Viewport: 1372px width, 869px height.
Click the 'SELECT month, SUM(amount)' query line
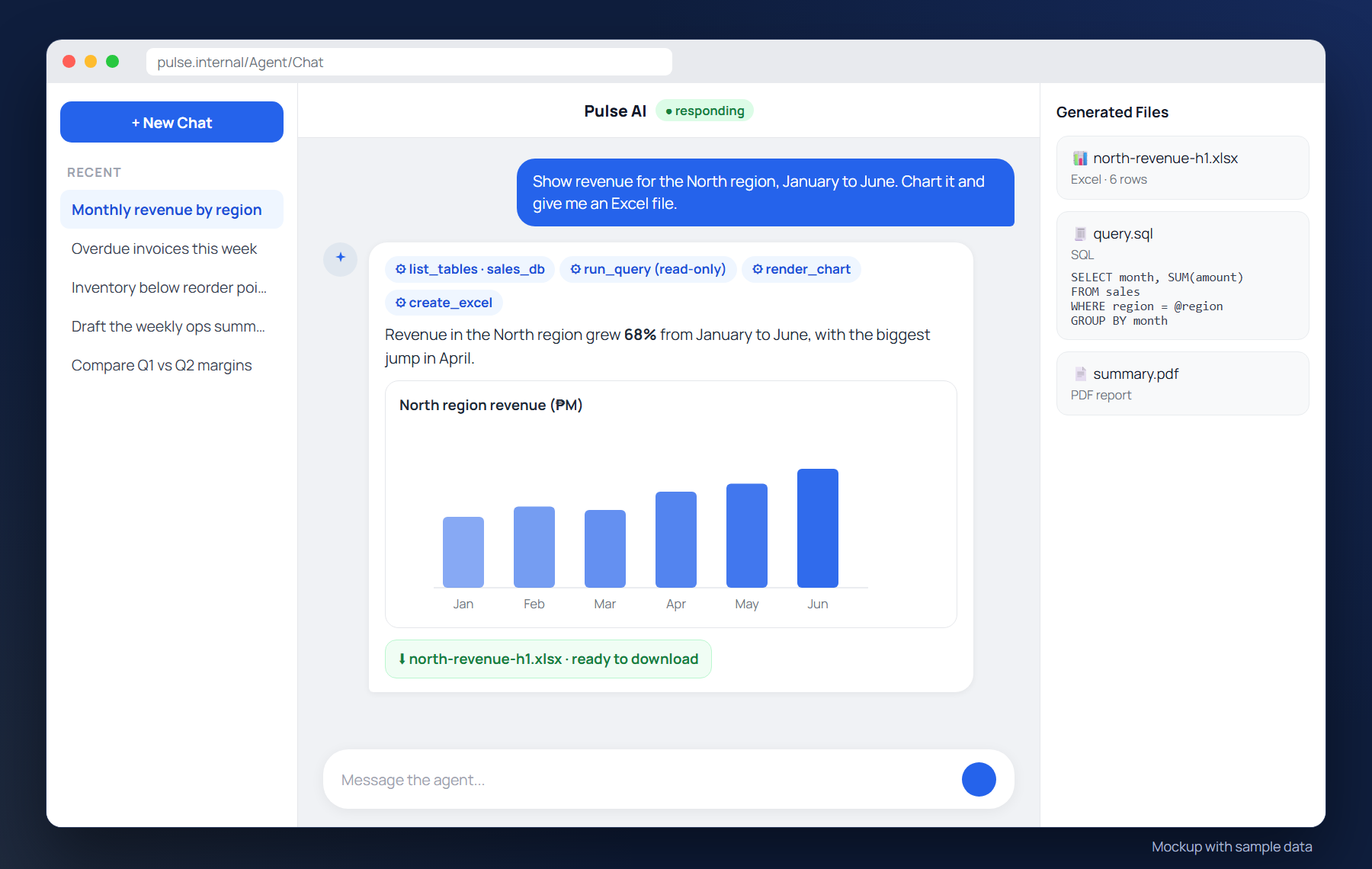point(1157,277)
